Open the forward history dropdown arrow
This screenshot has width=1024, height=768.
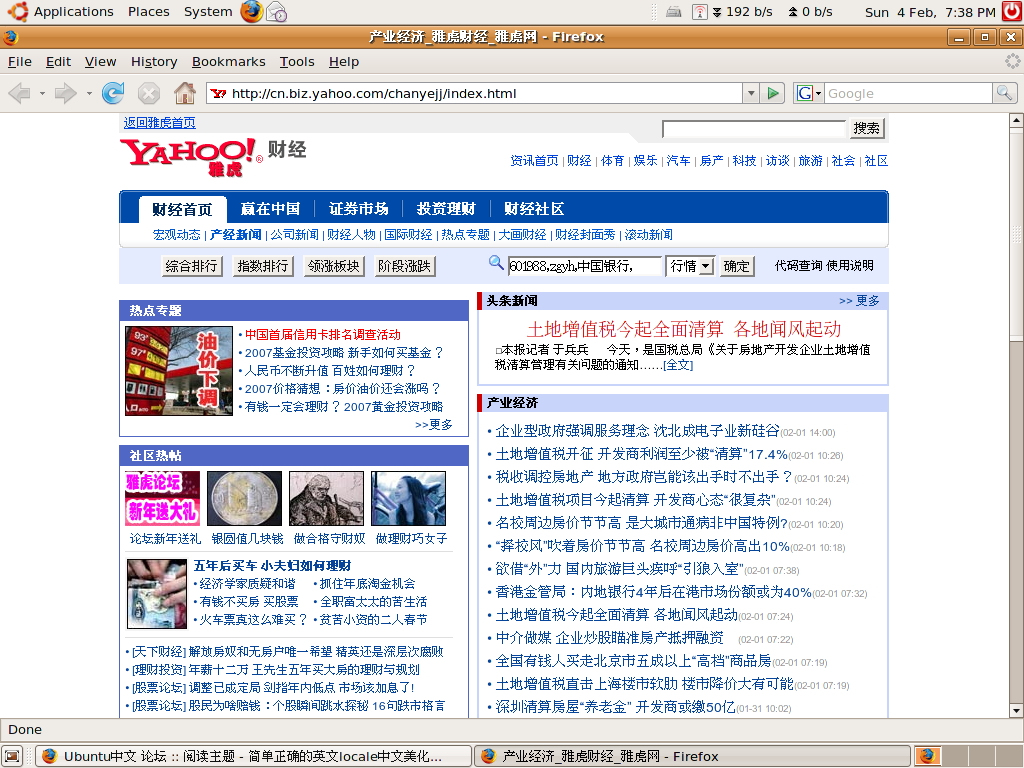click(89, 93)
